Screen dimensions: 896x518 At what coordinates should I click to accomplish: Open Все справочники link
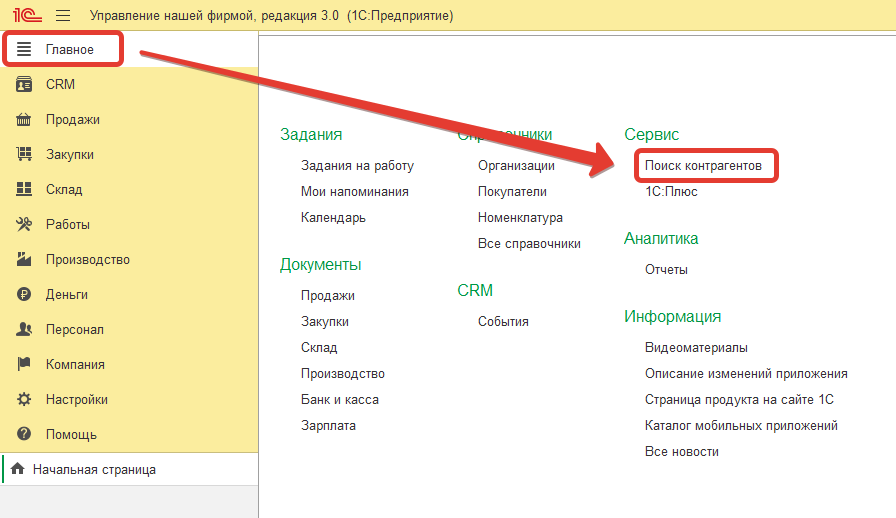coord(529,244)
